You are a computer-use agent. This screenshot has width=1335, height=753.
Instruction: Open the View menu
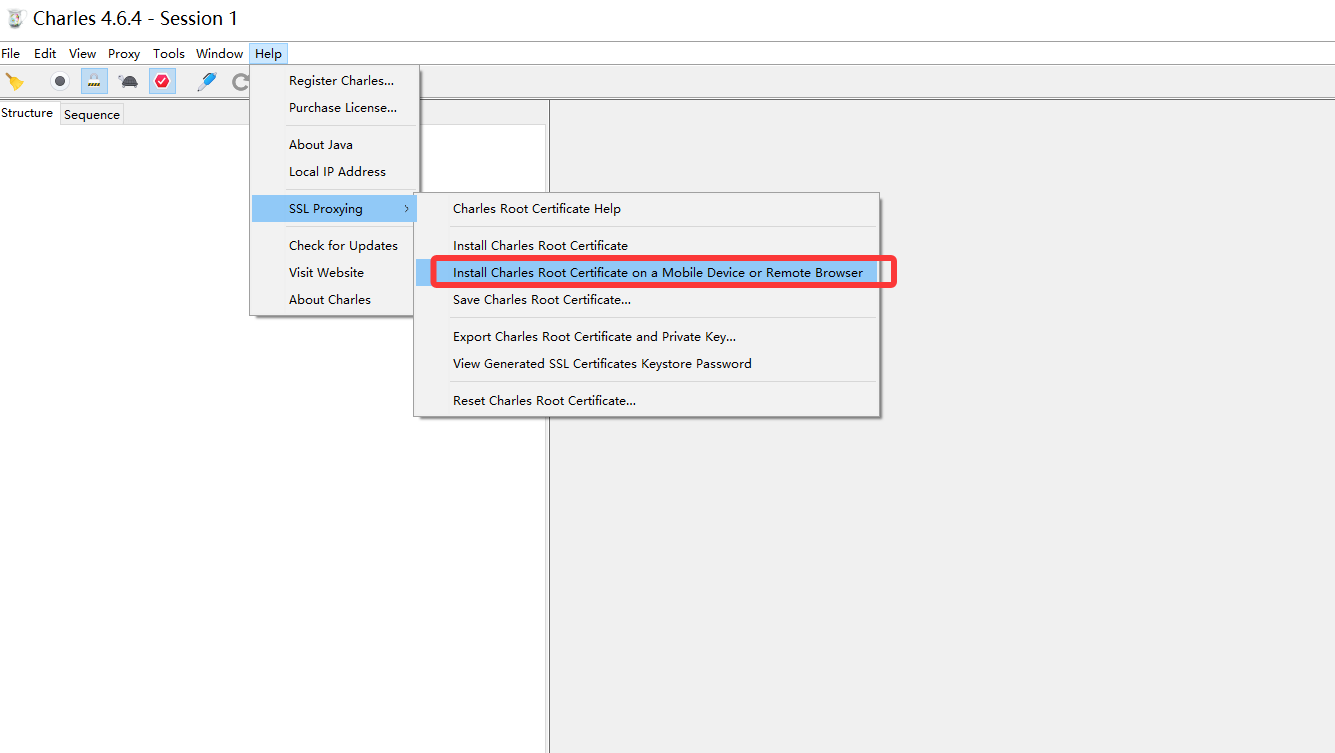pos(83,54)
